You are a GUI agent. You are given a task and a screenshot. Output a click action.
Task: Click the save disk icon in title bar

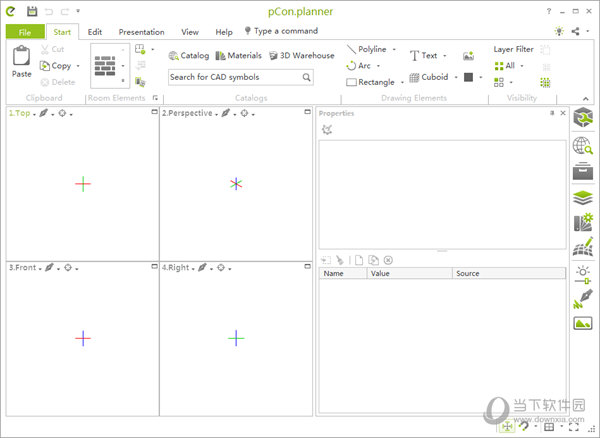[32, 11]
